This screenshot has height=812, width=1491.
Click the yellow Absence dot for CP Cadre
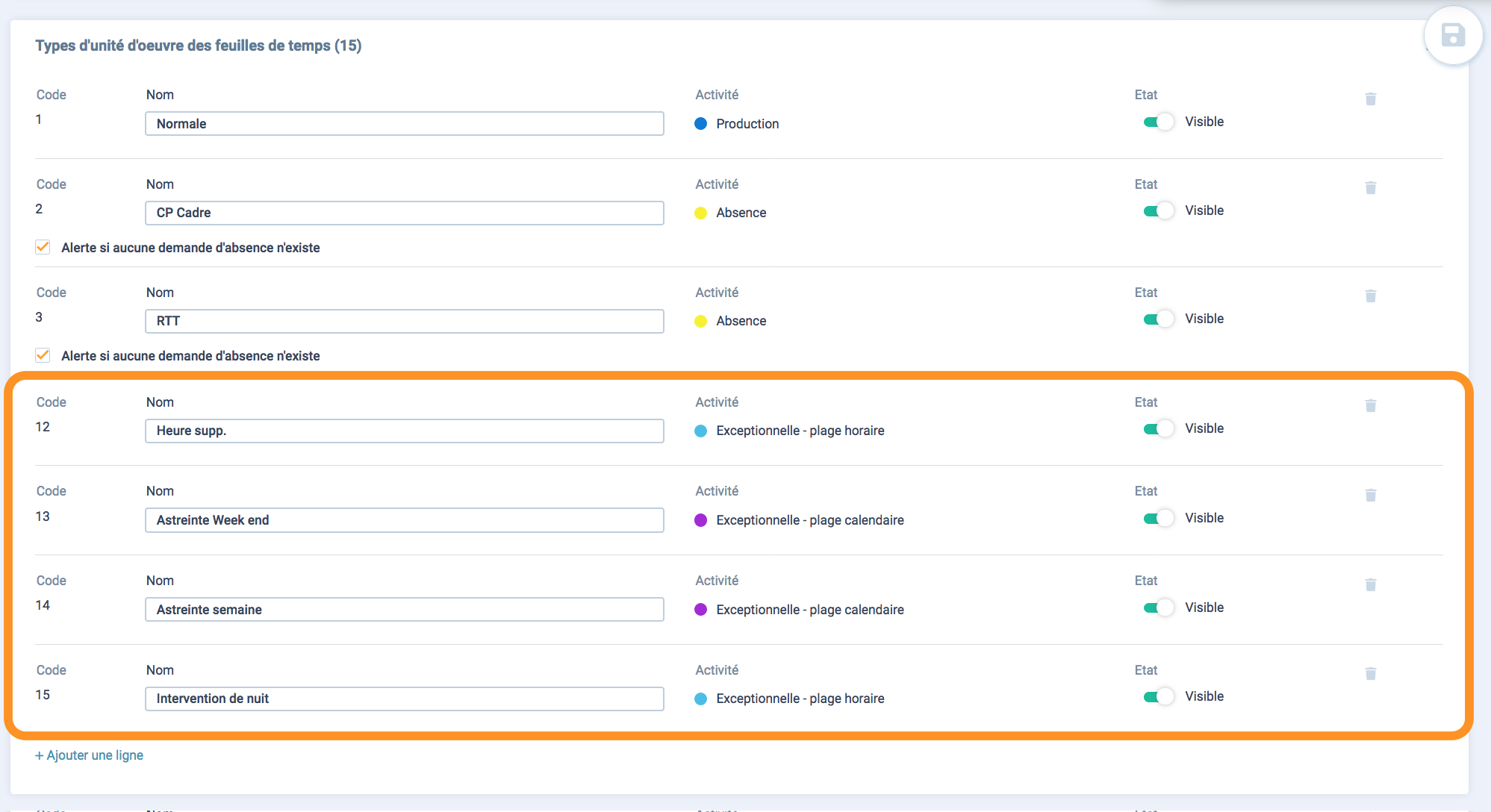coord(700,213)
